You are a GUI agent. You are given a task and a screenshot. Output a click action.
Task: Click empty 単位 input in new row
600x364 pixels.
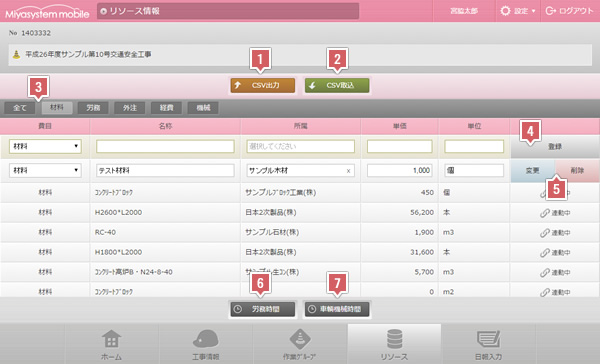click(x=474, y=146)
